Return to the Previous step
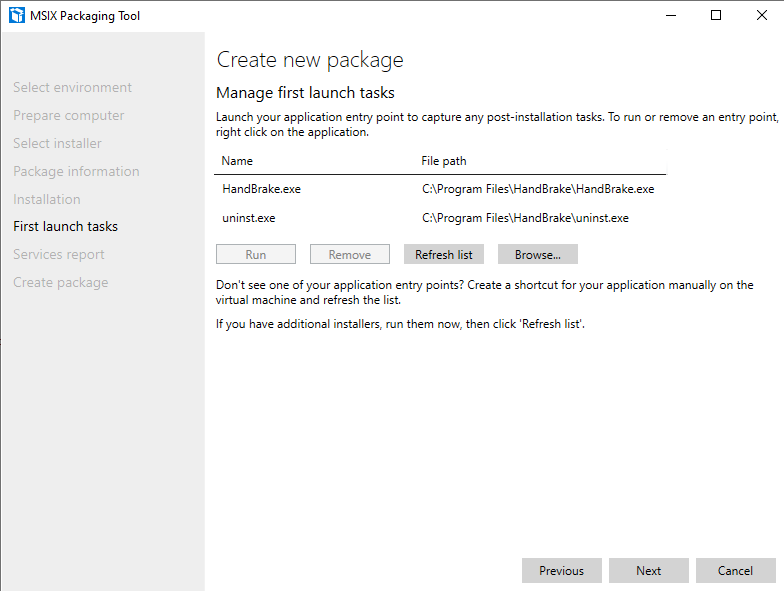Image resolution: width=784 pixels, height=591 pixels. pos(561,571)
